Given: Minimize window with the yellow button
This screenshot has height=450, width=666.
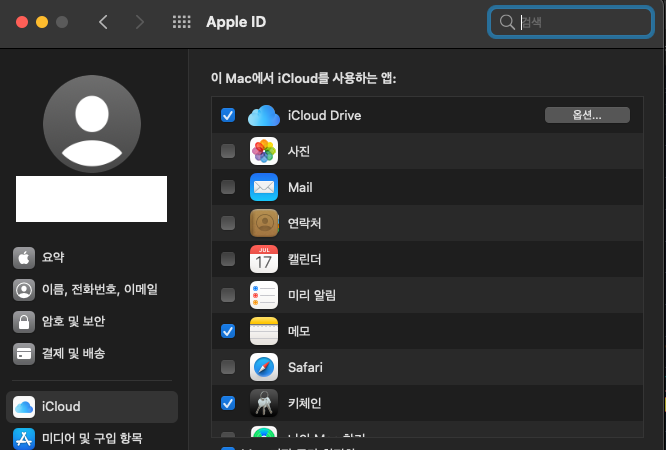Looking at the screenshot, I should [42, 22].
